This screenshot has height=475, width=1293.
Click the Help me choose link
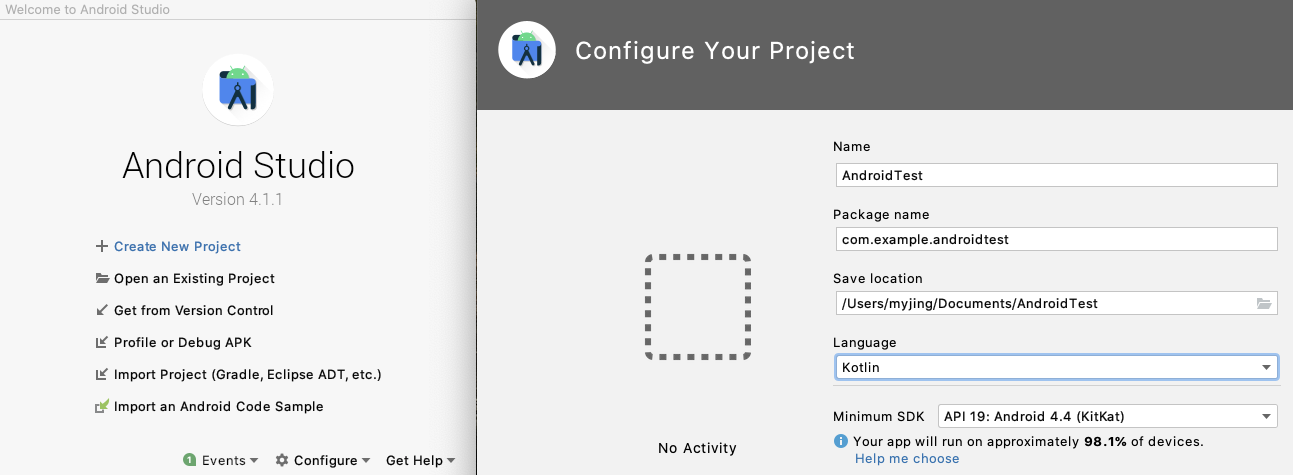coord(907,458)
